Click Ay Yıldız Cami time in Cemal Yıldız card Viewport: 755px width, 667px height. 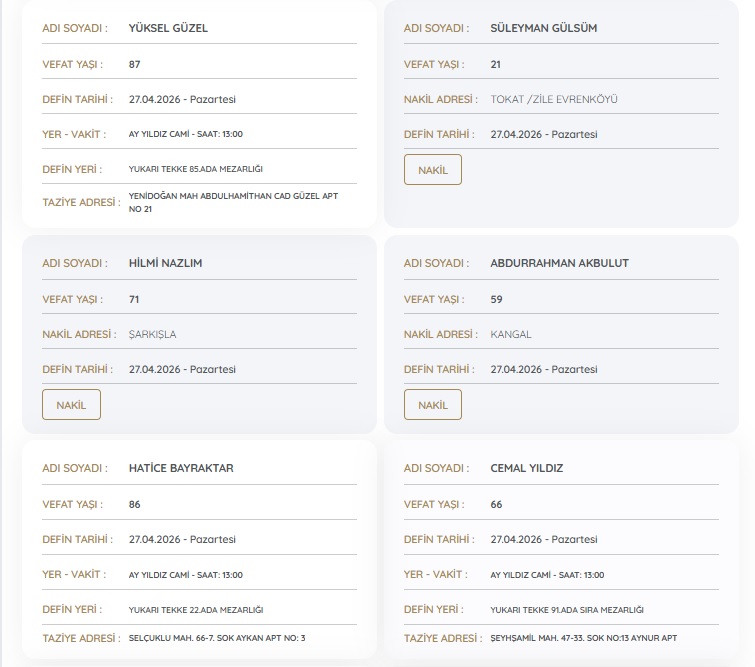pyautogui.click(x=547, y=575)
